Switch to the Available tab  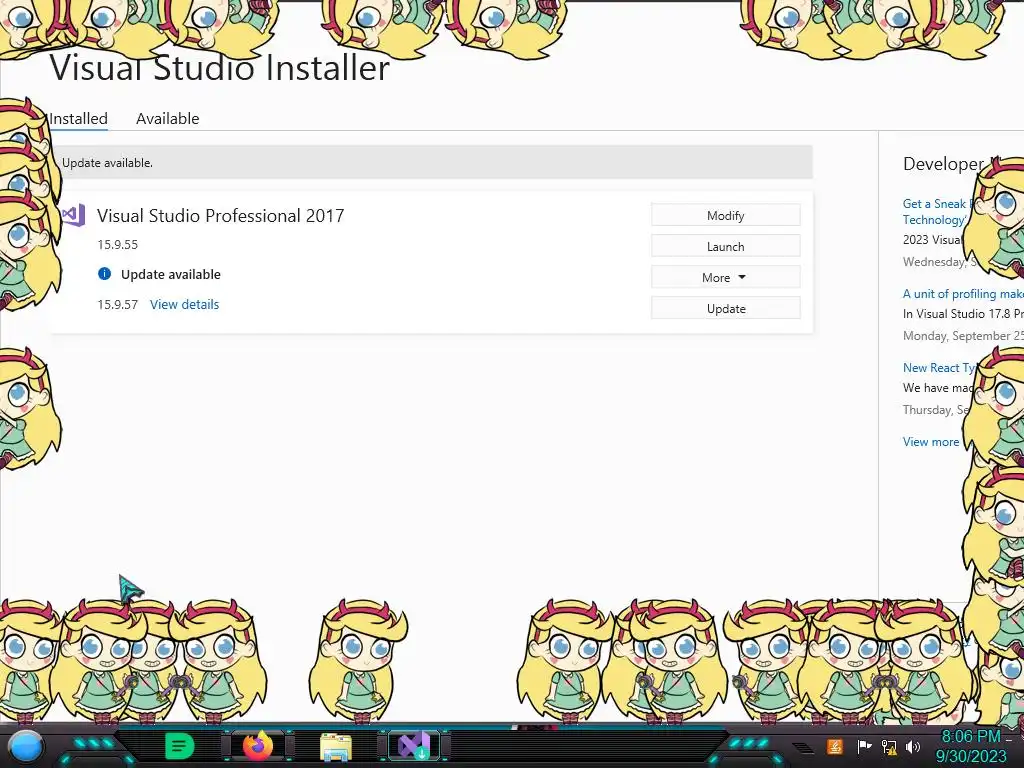pyautogui.click(x=168, y=119)
